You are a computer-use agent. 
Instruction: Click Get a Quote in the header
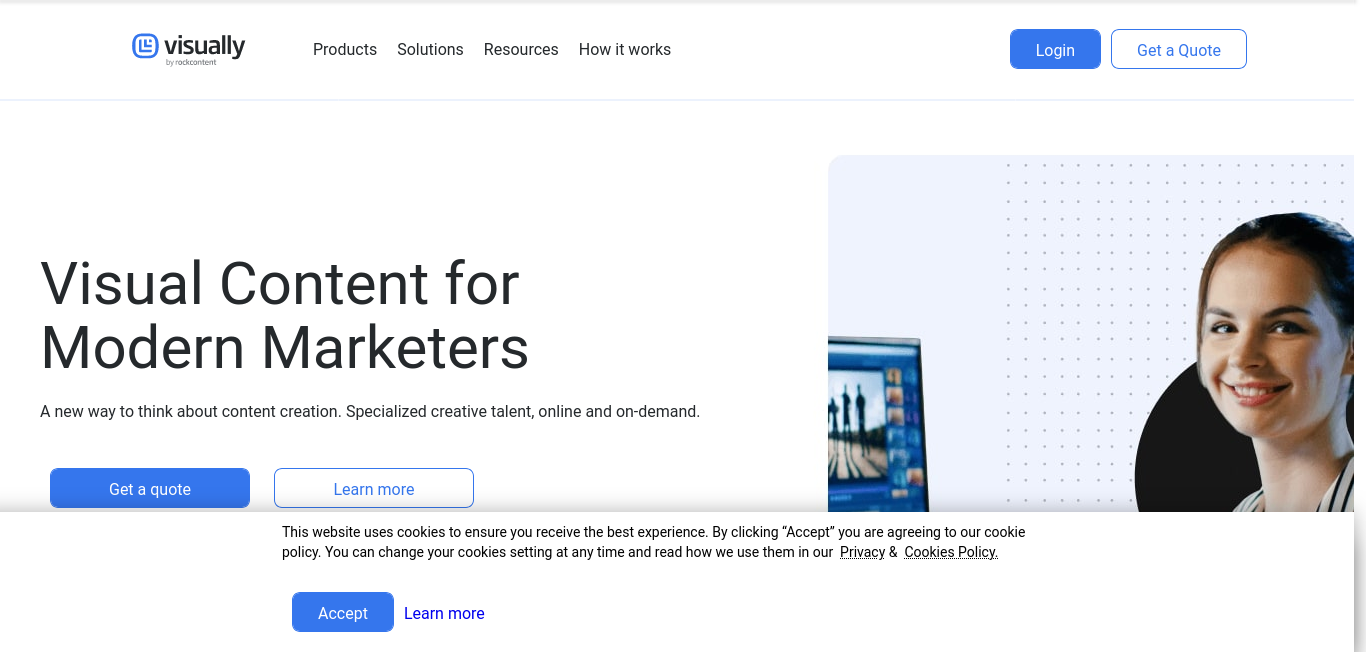point(1178,50)
